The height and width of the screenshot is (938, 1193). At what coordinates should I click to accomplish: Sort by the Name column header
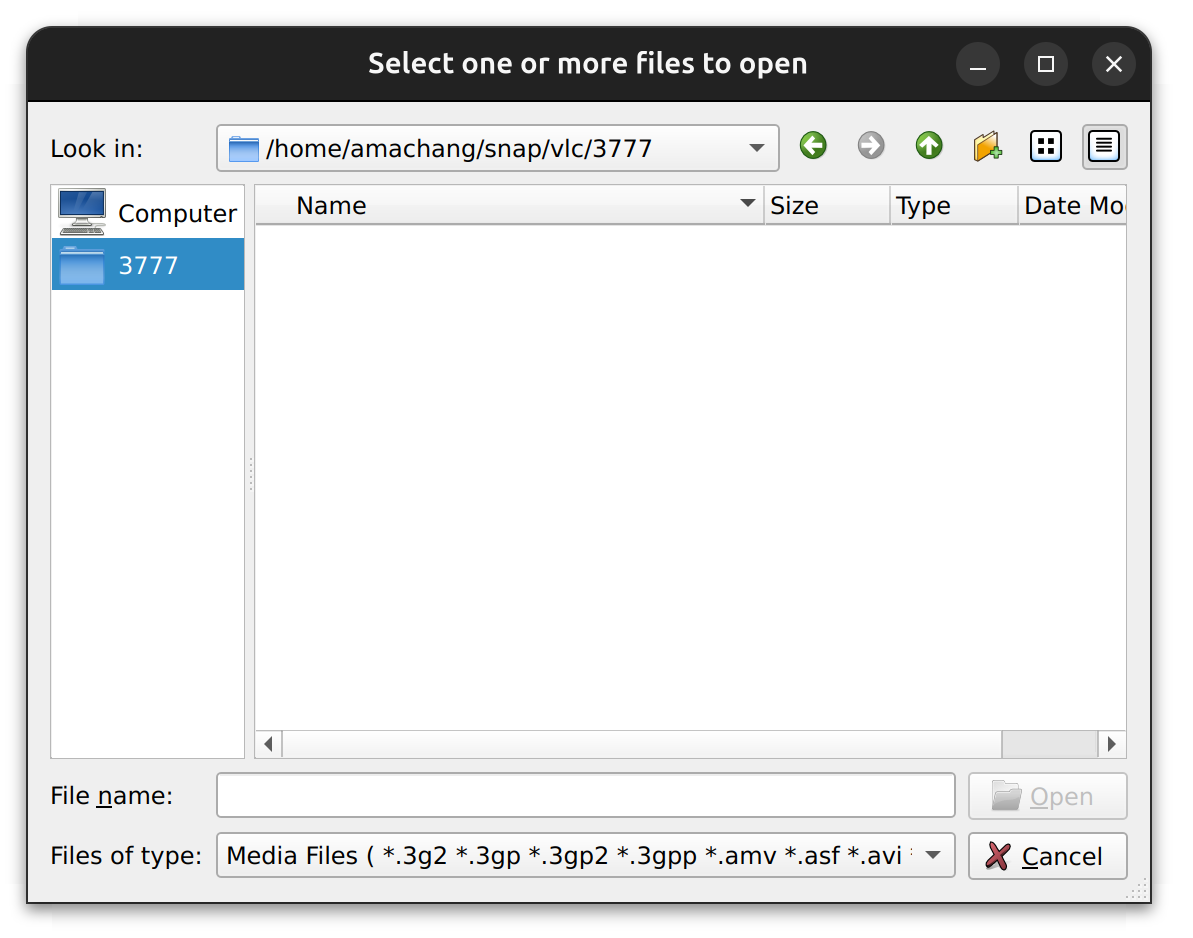click(509, 205)
